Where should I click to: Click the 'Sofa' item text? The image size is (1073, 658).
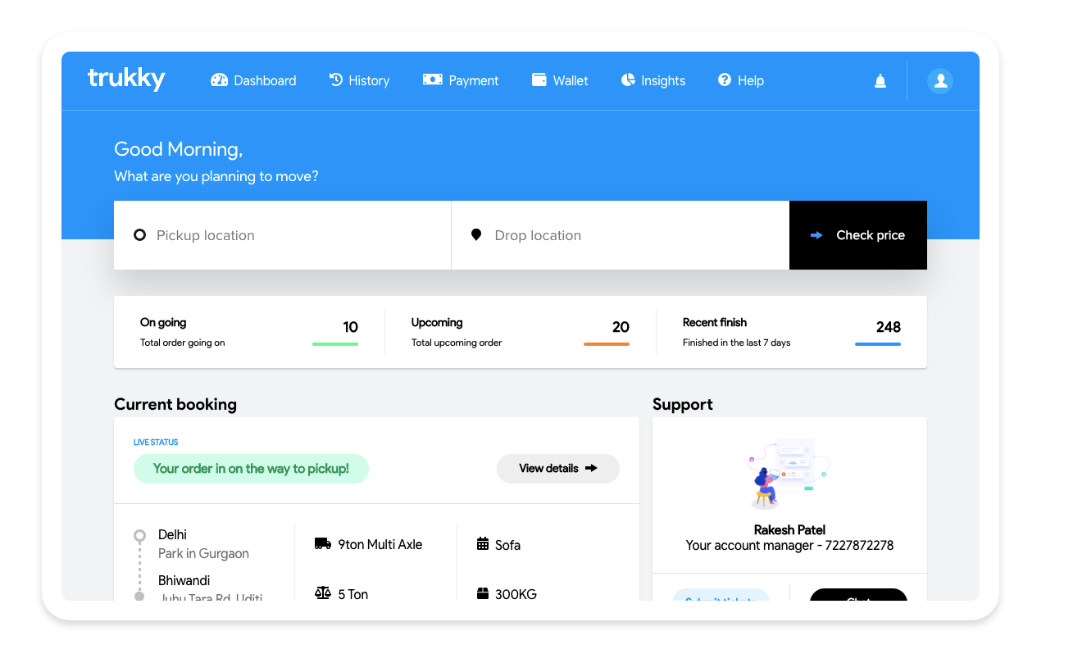point(508,545)
